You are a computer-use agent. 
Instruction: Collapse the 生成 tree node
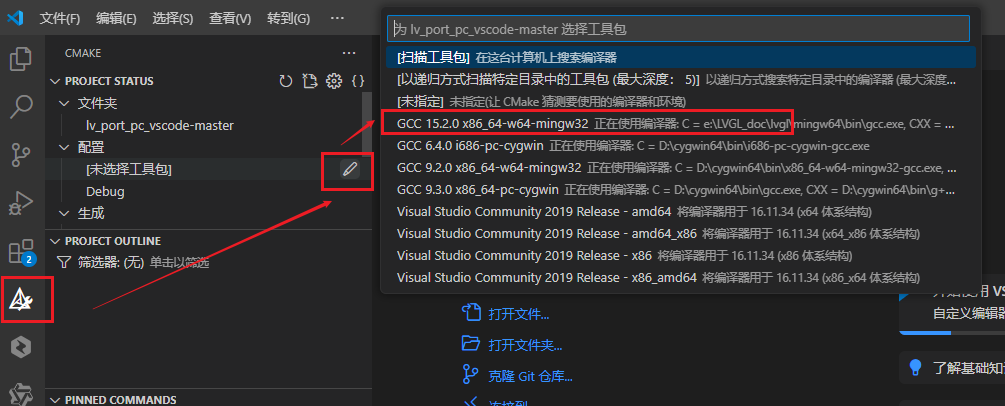pos(63,213)
